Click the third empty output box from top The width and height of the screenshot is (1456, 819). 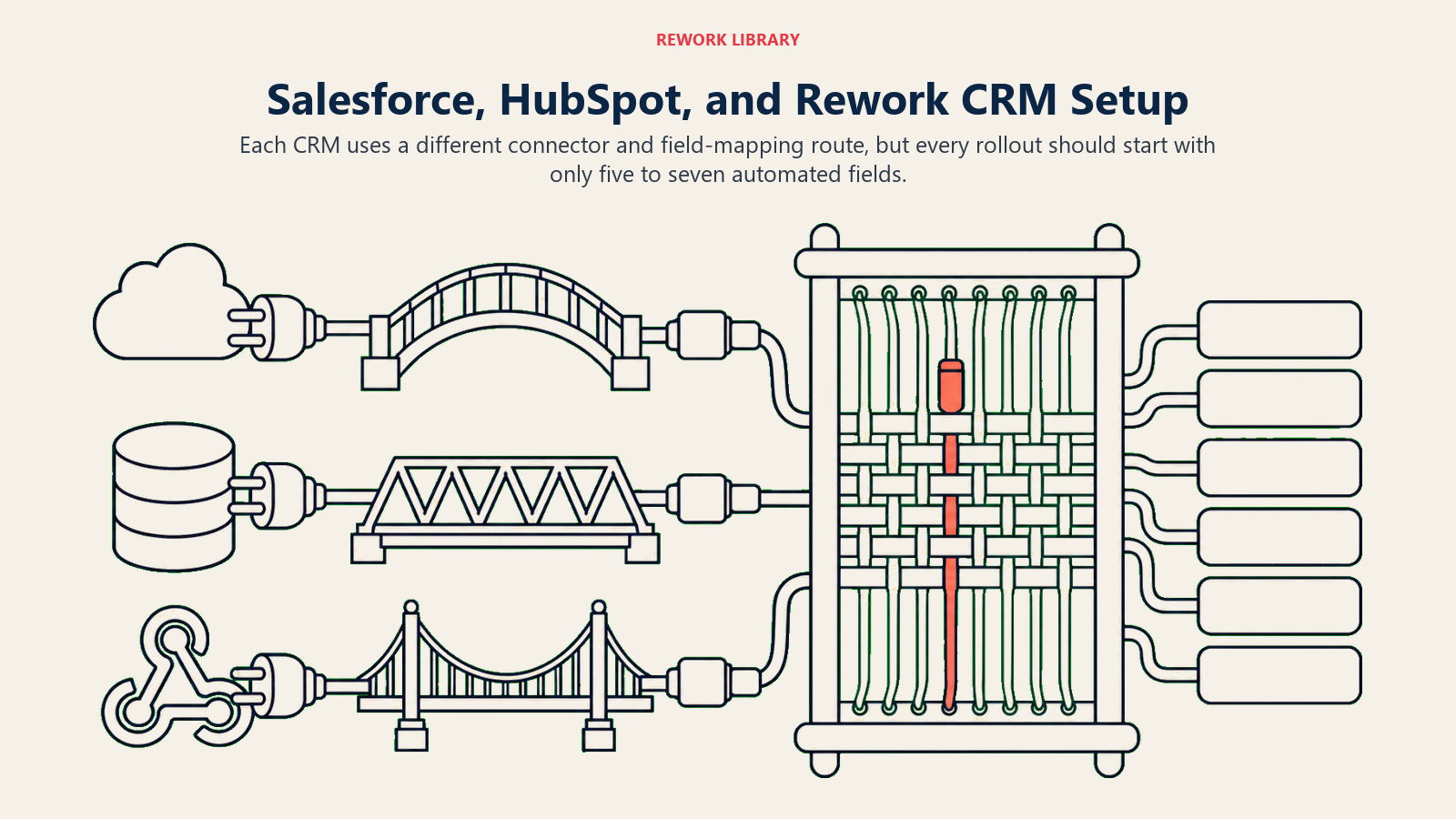click(1279, 468)
